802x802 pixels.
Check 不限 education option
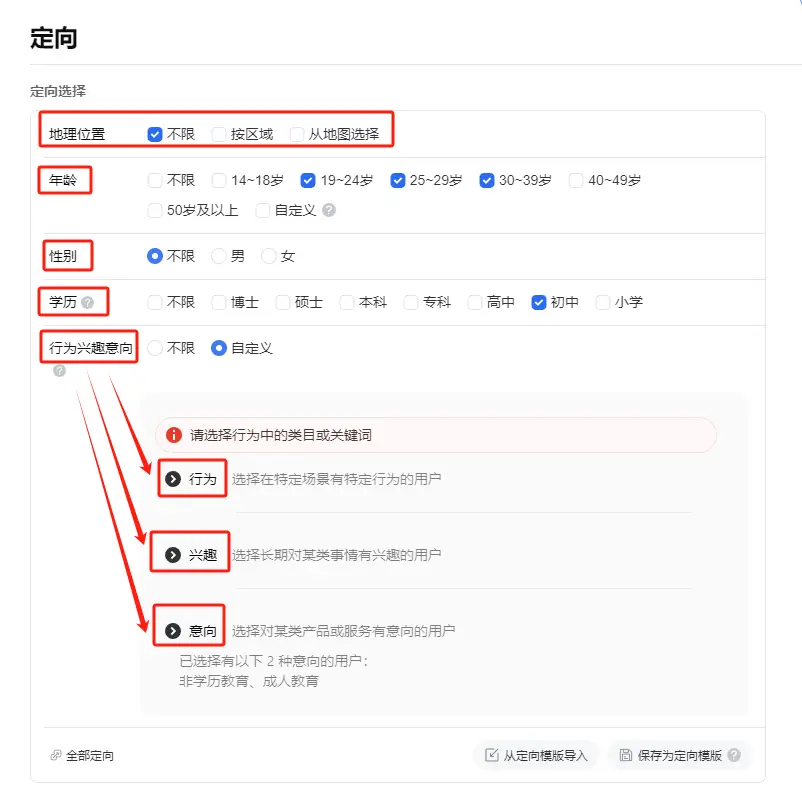pos(155,302)
